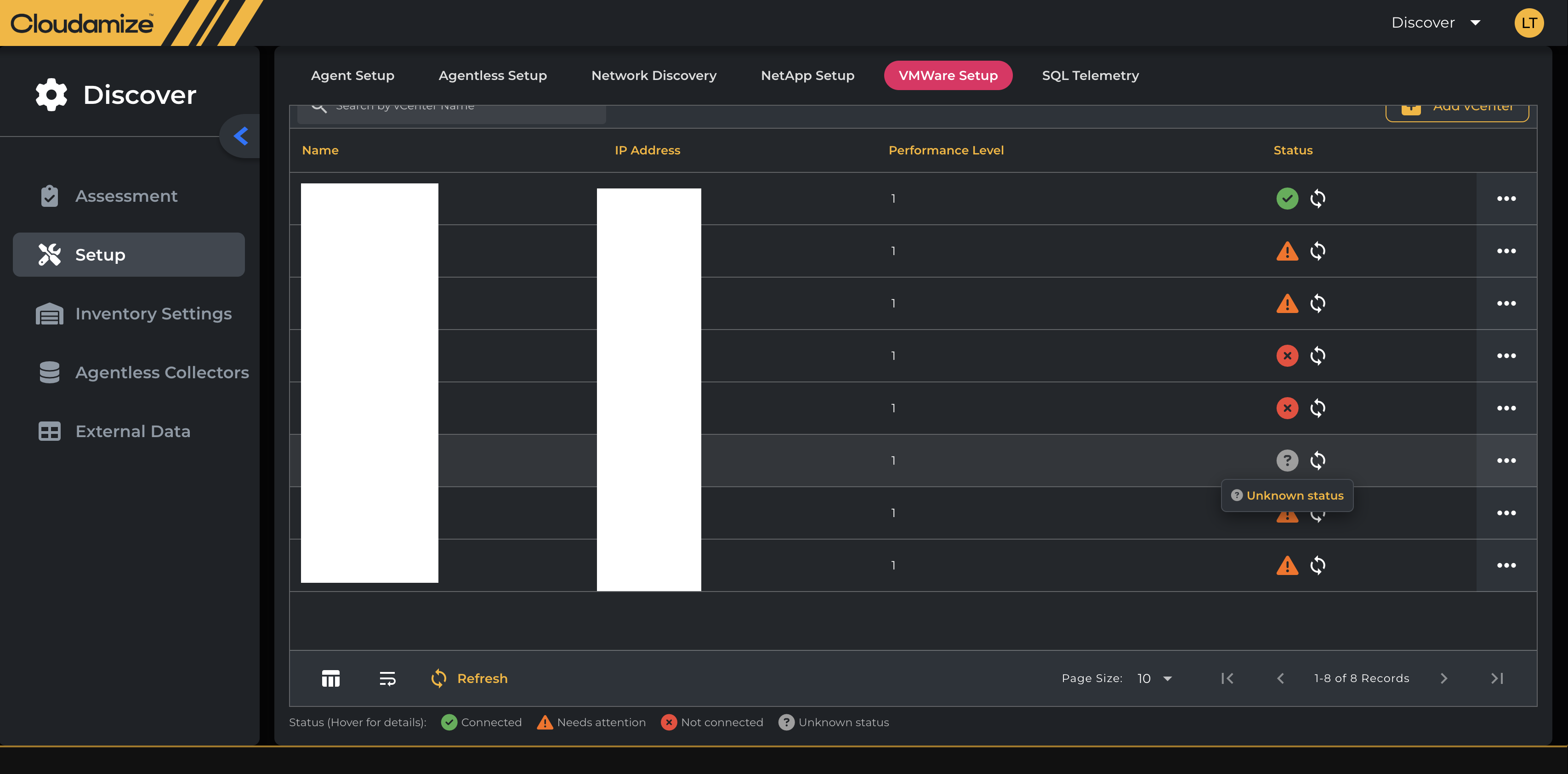Open the SQL Telemetry tab
Viewport: 1568px width, 774px height.
[1090, 75]
